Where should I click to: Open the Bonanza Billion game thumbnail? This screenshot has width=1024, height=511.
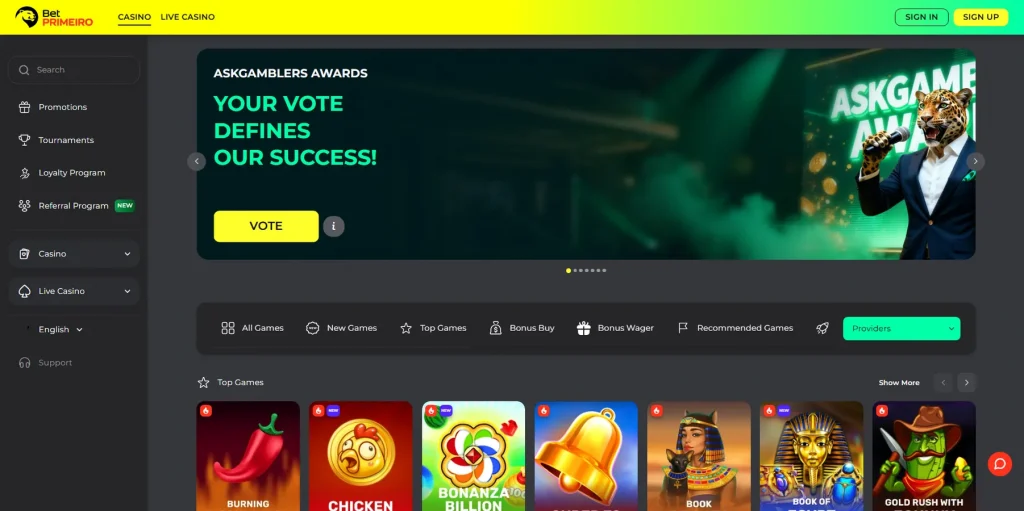pos(473,456)
